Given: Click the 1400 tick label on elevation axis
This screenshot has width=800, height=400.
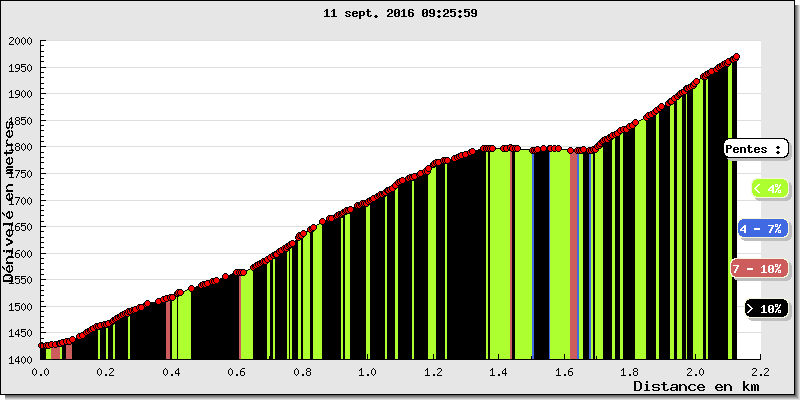Looking at the screenshot, I should pos(20,359).
